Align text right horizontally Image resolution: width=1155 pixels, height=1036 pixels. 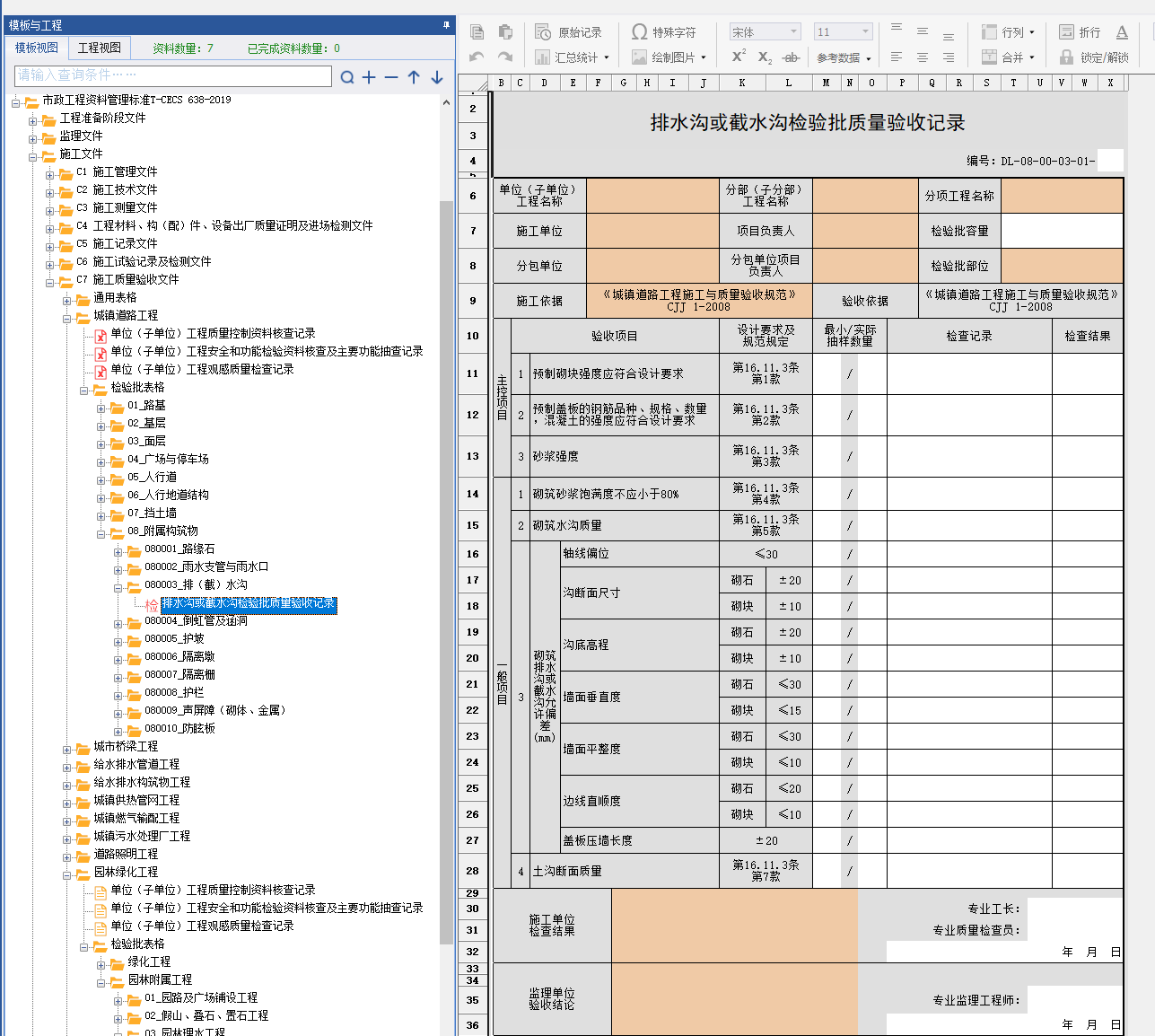pos(949,57)
